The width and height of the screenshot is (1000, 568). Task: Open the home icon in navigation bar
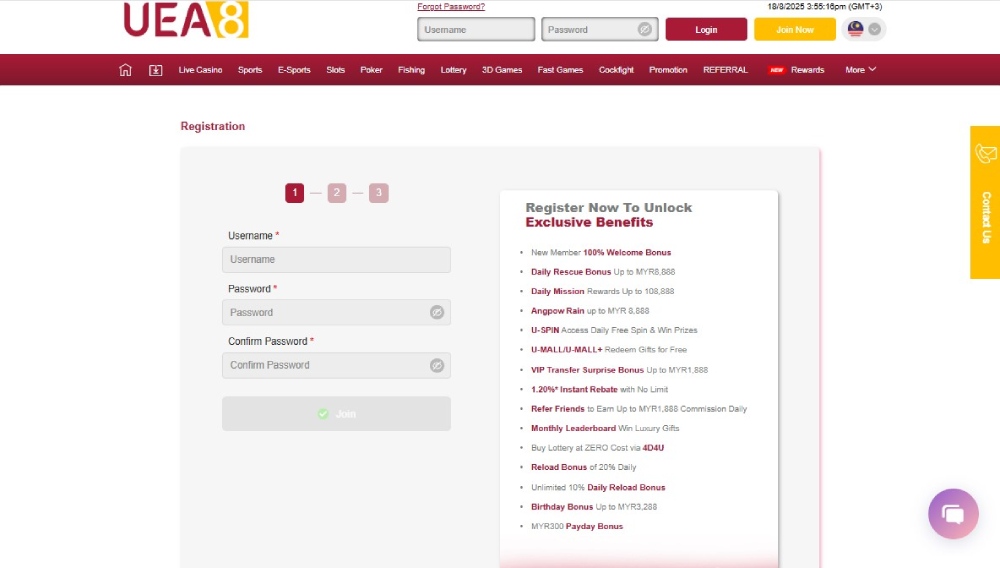[125, 70]
